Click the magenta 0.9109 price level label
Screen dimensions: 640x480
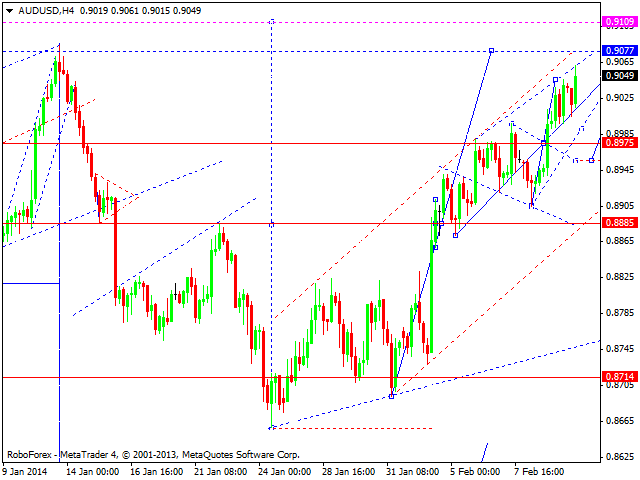click(620, 20)
